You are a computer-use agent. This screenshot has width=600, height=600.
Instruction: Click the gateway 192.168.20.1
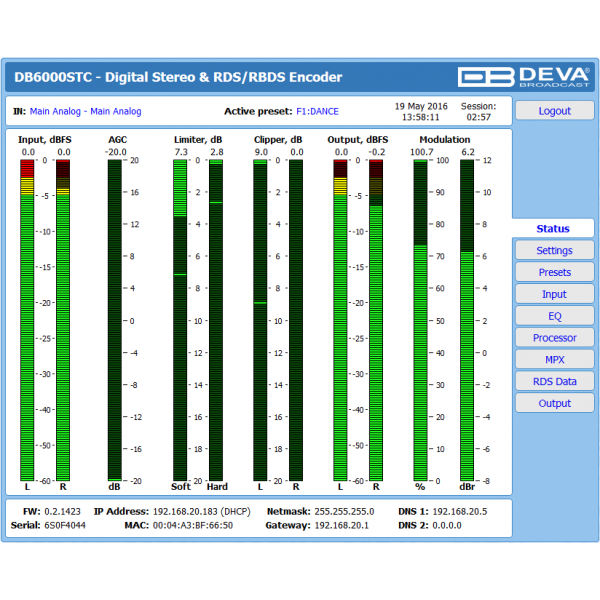coord(341,525)
